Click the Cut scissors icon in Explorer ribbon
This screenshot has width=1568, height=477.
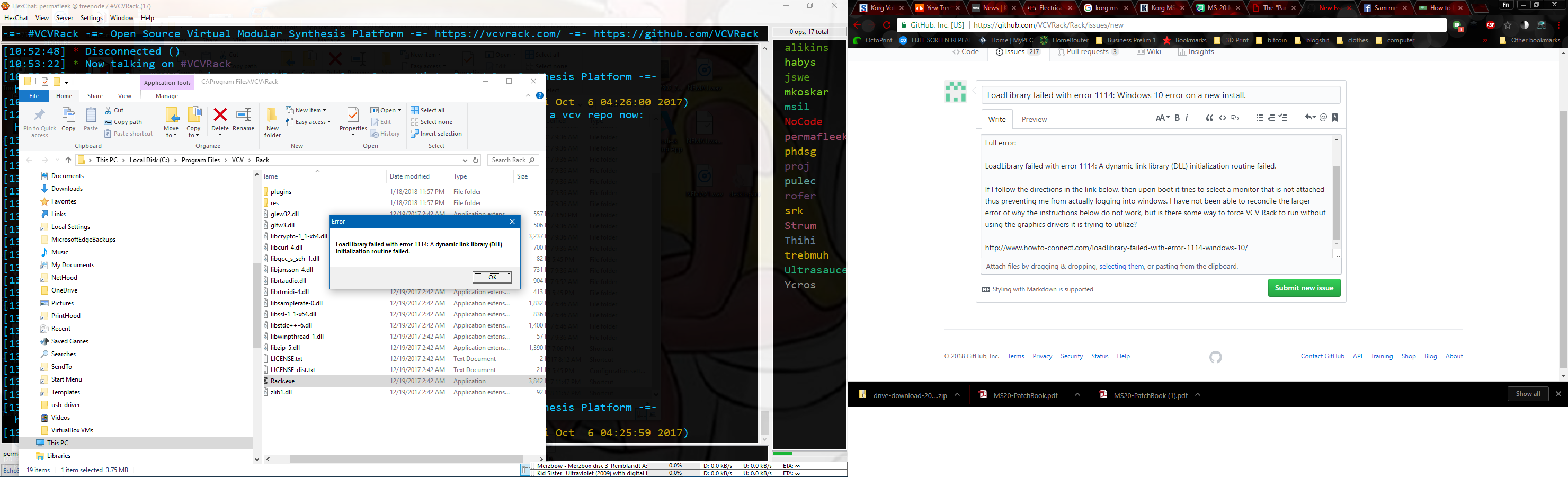click(109, 110)
